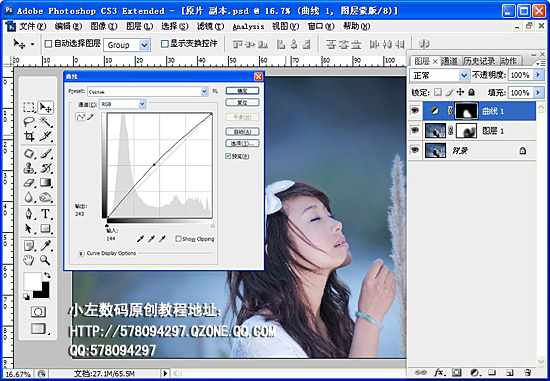The width and height of the screenshot is (550, 381).
Task: Open the fill slider arrow
Action: tap(538, 92)
